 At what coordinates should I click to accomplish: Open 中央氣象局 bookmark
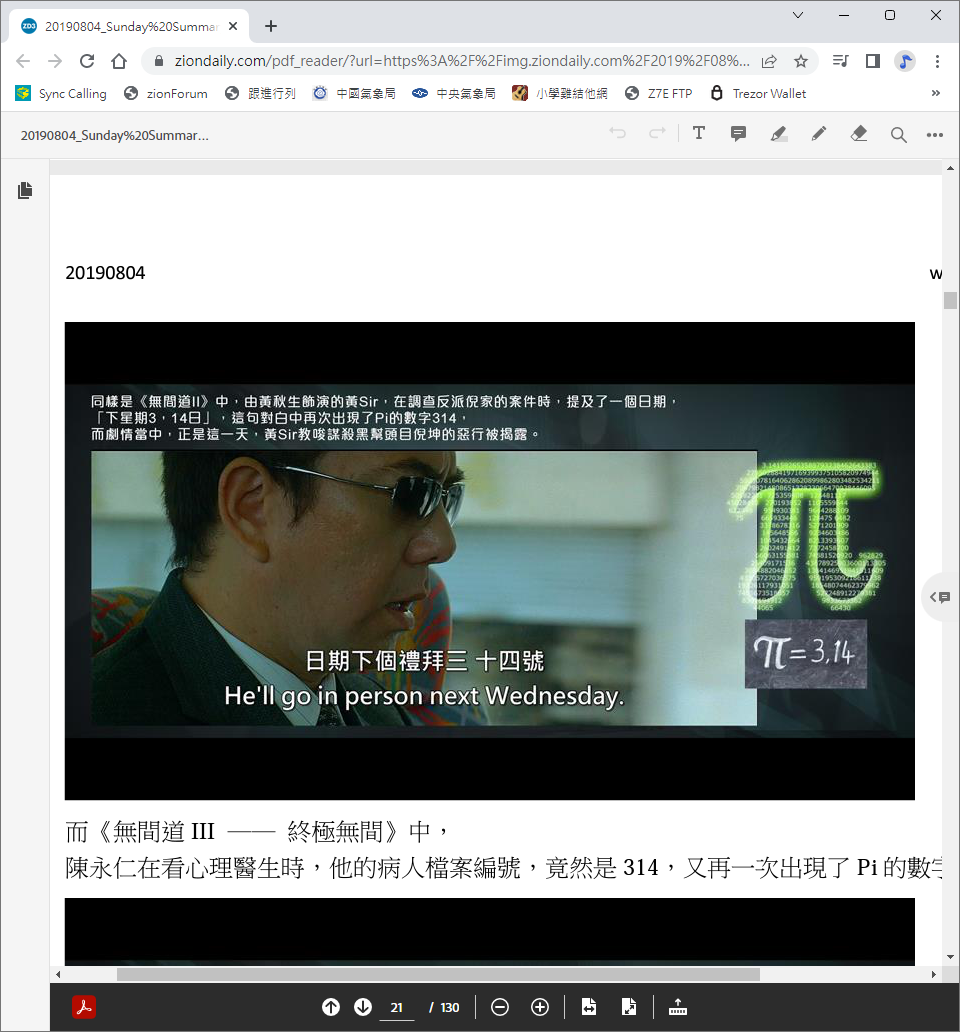click(x=454, y=93)
